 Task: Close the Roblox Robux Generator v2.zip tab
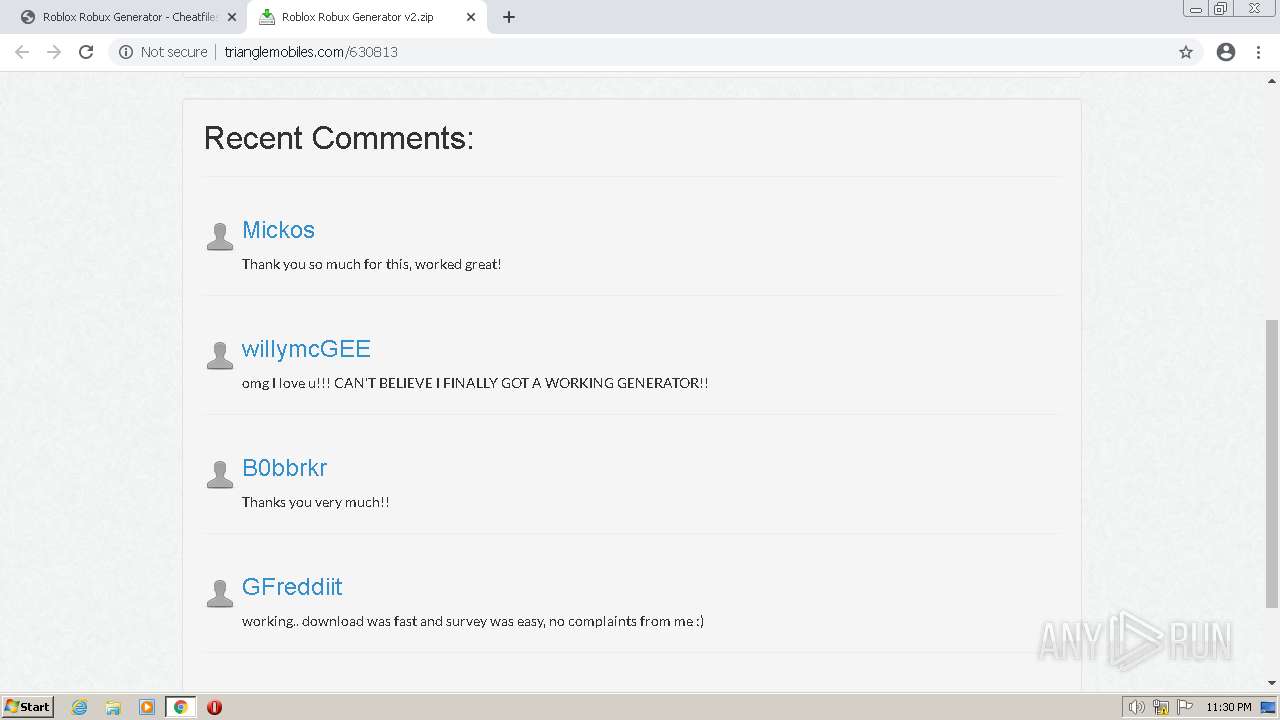coord(471,17)
